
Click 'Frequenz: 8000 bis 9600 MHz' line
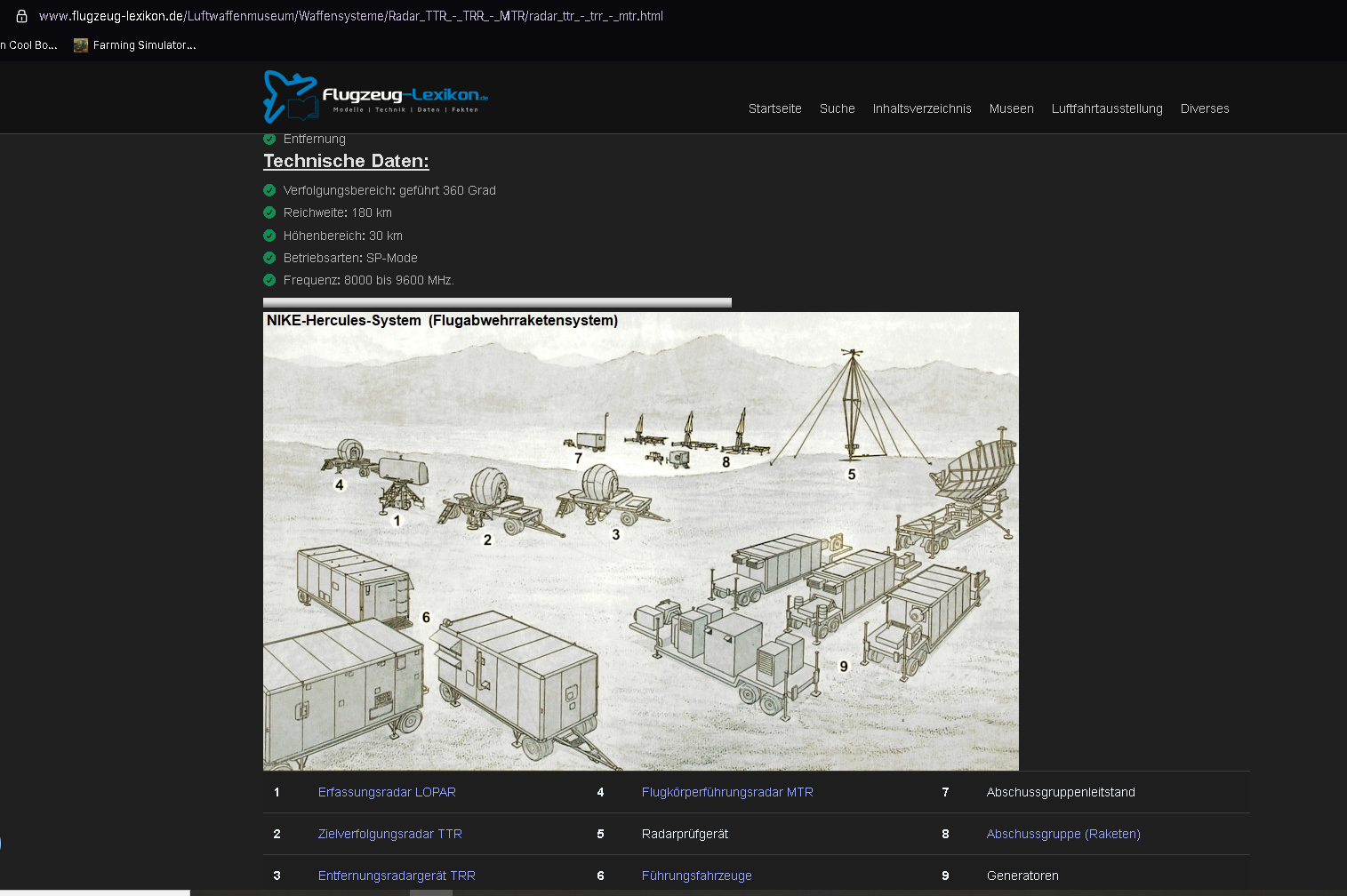click(x=369, y=280)
